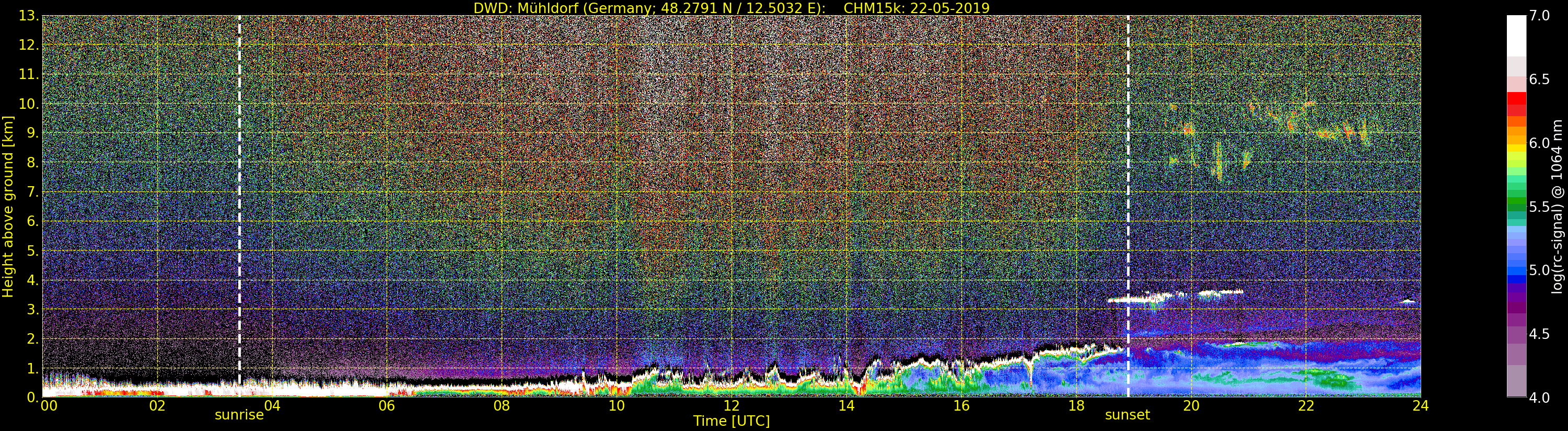This screenshot has width=1568, height=431.
Task: Click the colorbar value '7.0'
Action: [x=1539, y=16]
